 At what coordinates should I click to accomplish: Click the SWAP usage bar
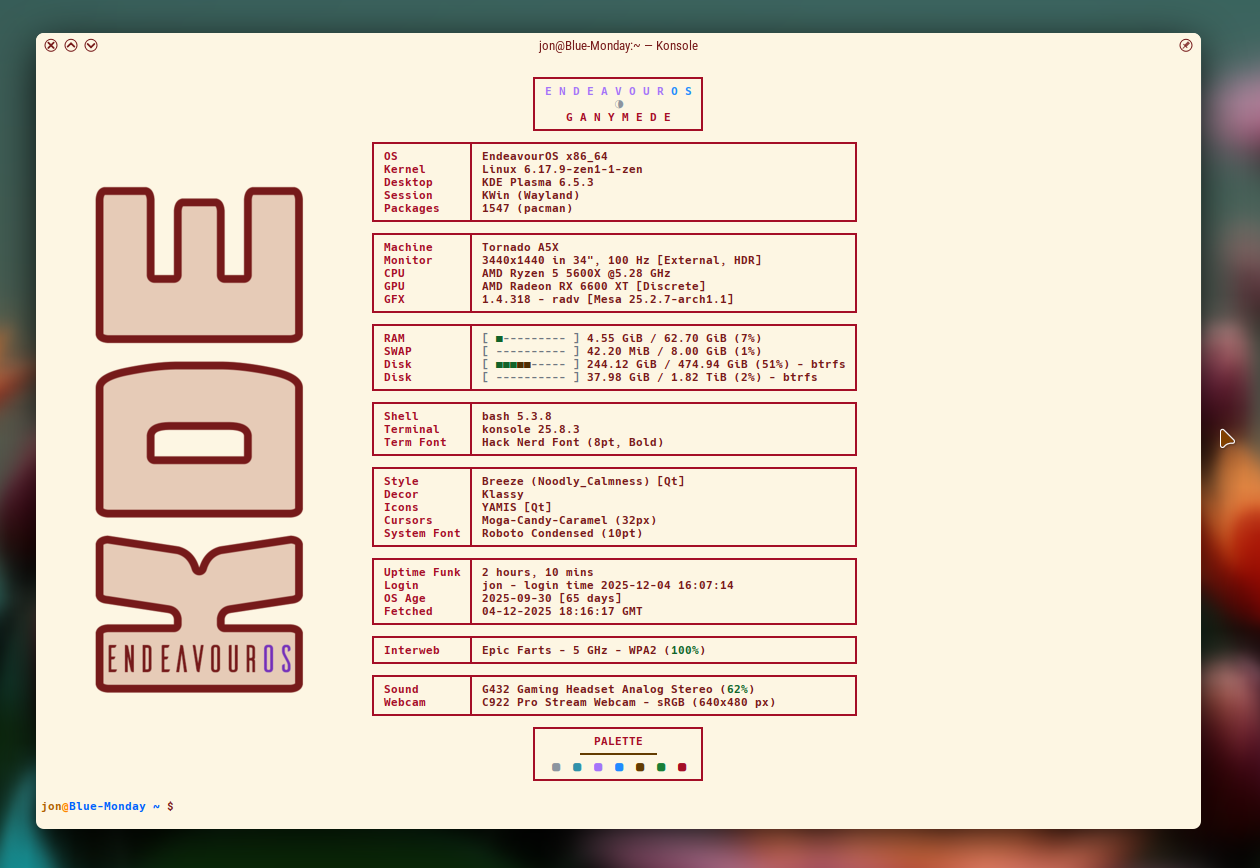(x=531, y=352)
